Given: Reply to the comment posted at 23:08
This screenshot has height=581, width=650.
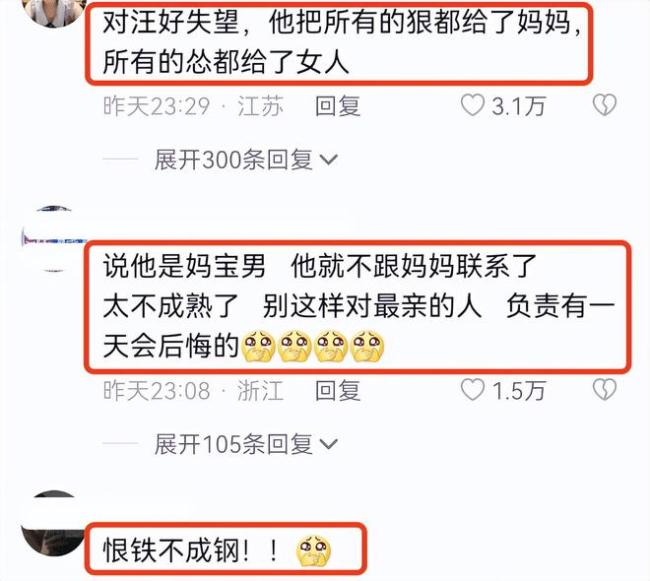Looking at the screenshot, I should point(337,390).
